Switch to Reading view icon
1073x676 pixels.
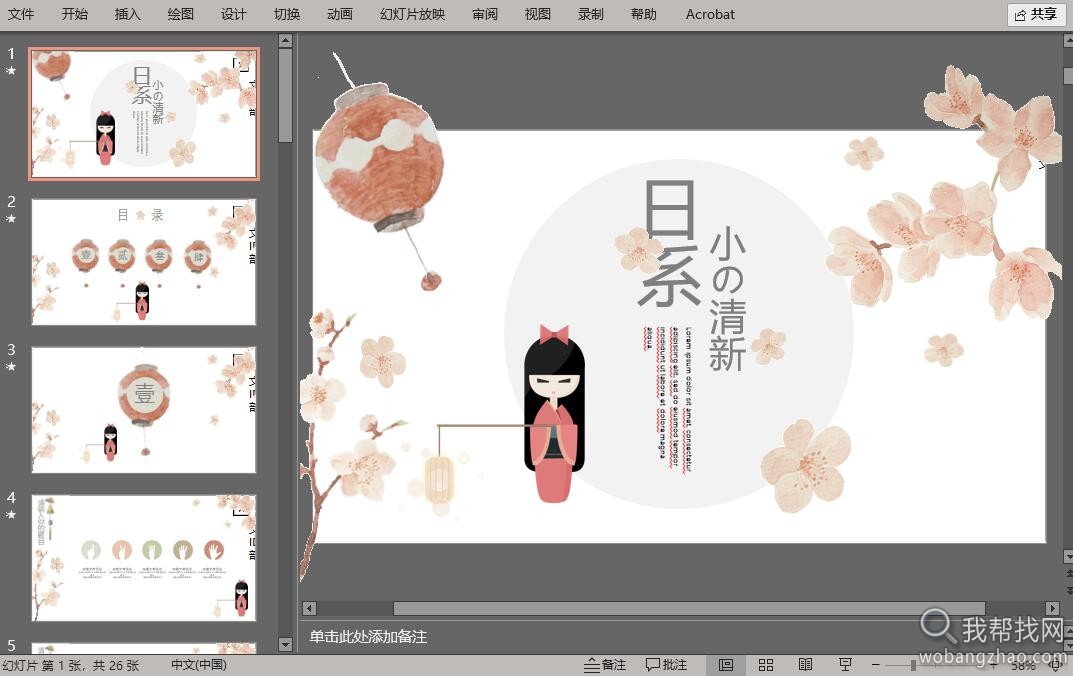pyautogui.click(x=805, y=665)
